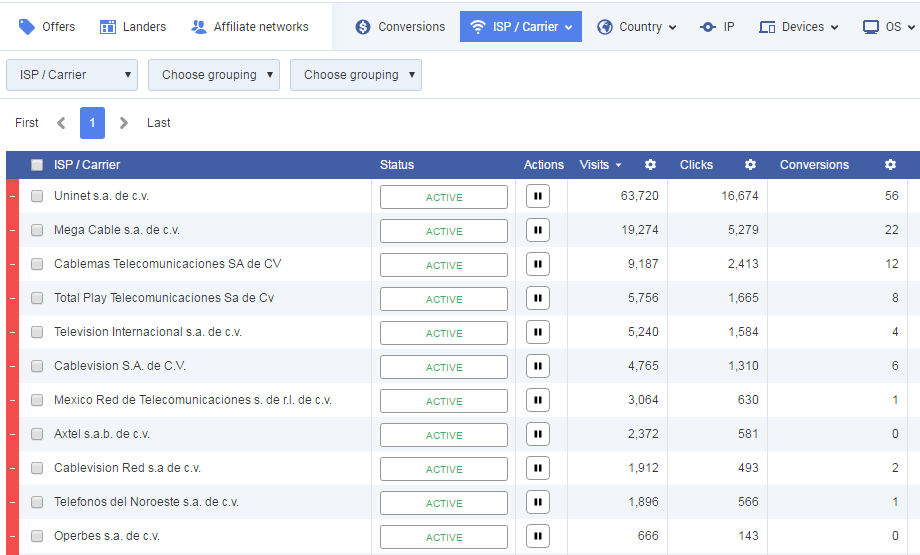Pause Cablemas Telecomunicaciones SA de CV
Viewport: 920px width, 555px height.
click(537, 264)
